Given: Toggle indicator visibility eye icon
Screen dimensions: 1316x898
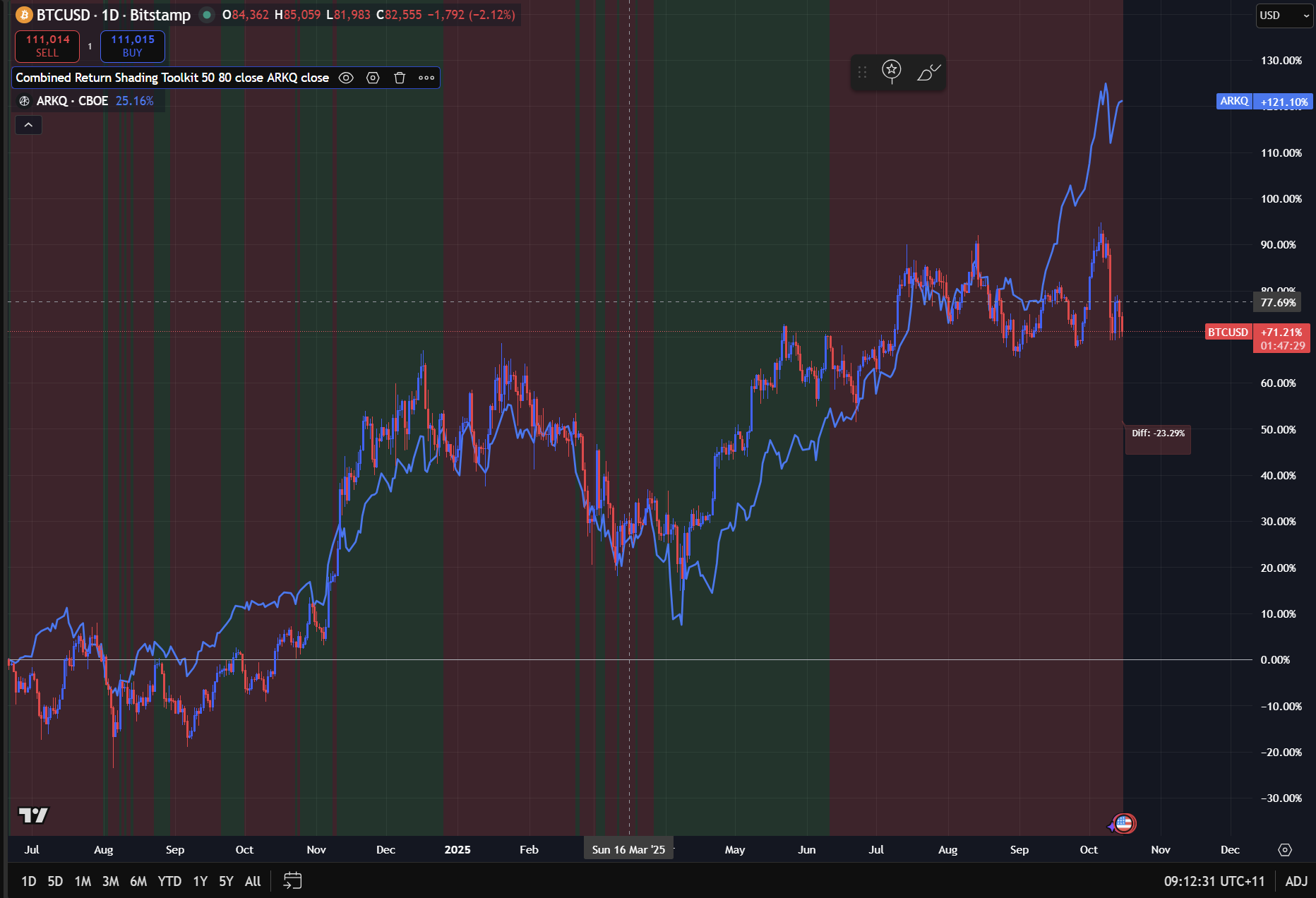Looking at the screenshot, I should (346, 78).
